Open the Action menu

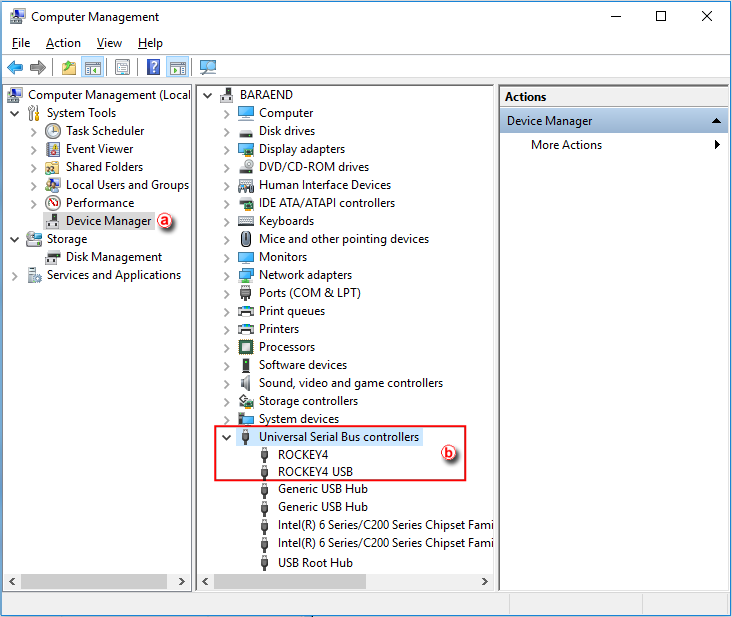[x=63, y=43]
